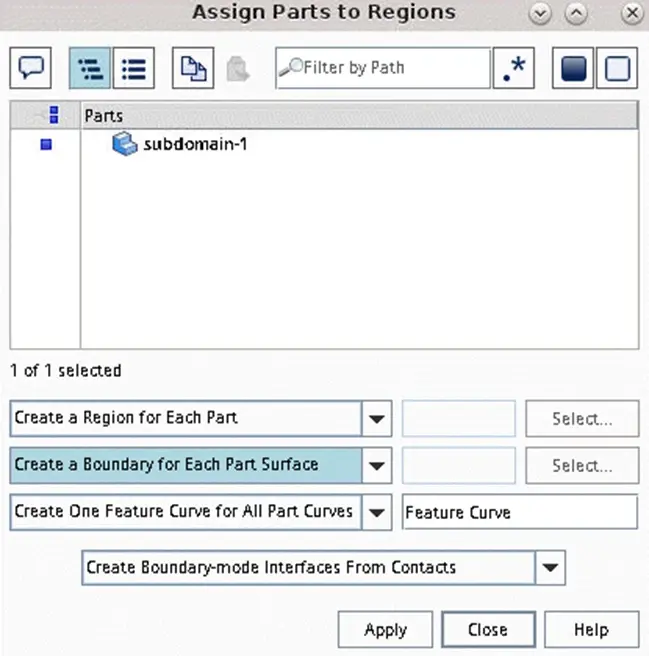Viewport: 649px width, 656px height.
Task: Click the Feature Curve name text field
Action: tap(520, 512)
